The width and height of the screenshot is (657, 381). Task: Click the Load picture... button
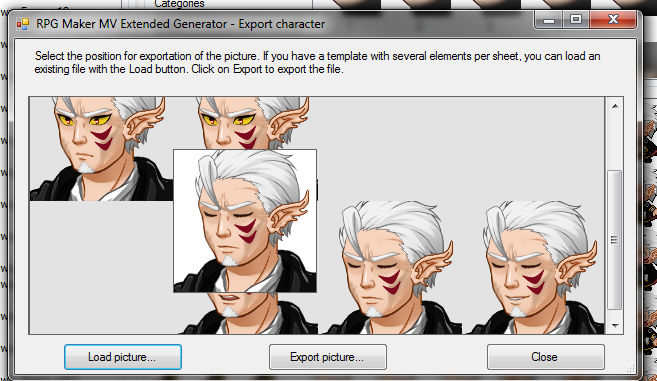click(x=123, y=357)
